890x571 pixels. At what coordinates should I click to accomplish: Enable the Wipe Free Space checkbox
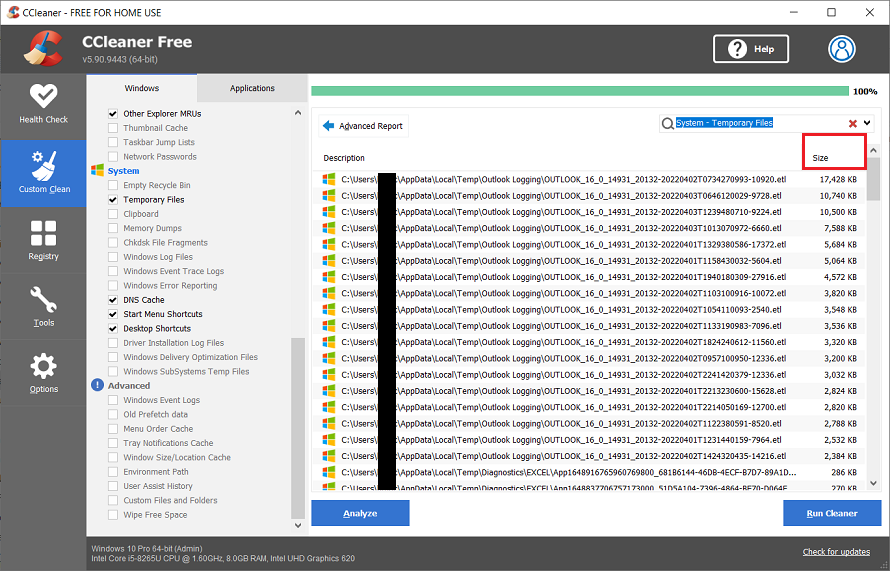113,515
